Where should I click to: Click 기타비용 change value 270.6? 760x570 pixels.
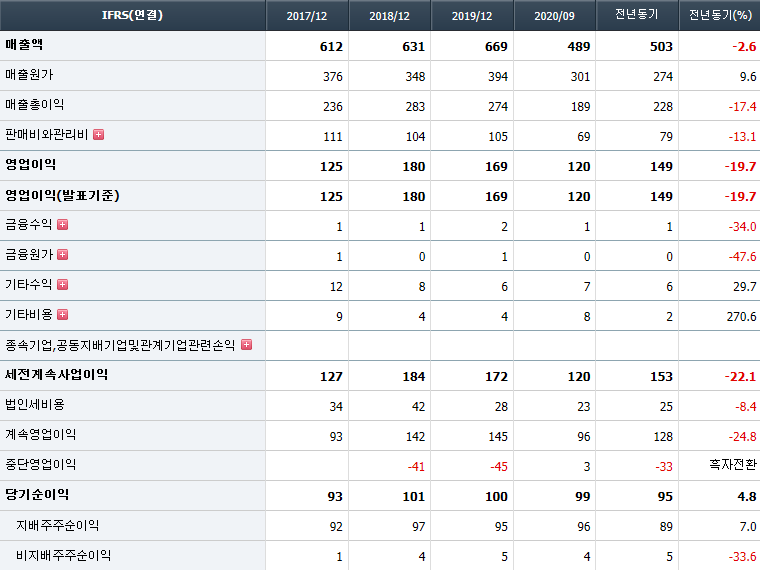(741, 317)
